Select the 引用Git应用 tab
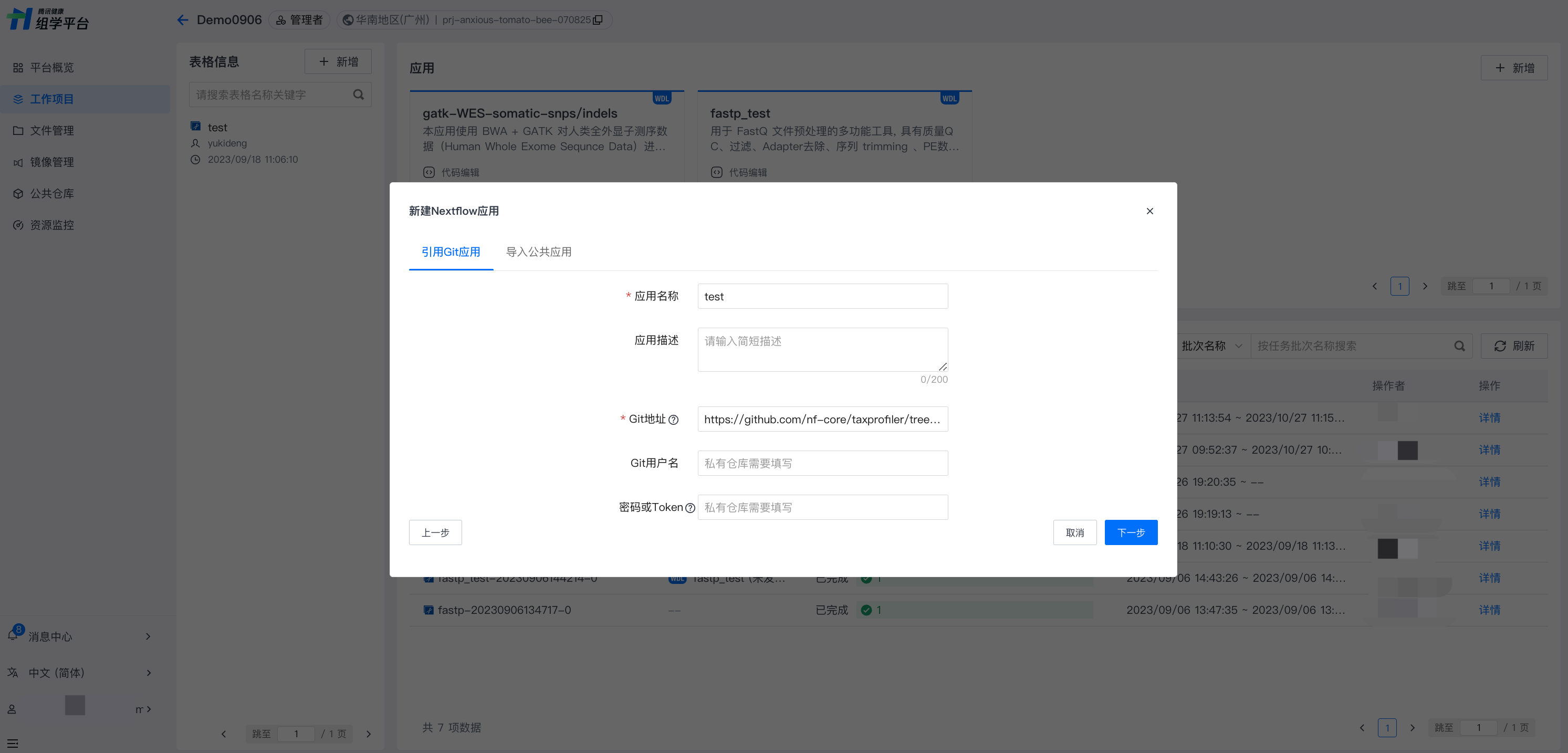Image resolution: width=1568 pixels, height=753 pixels. coord(451,252)
